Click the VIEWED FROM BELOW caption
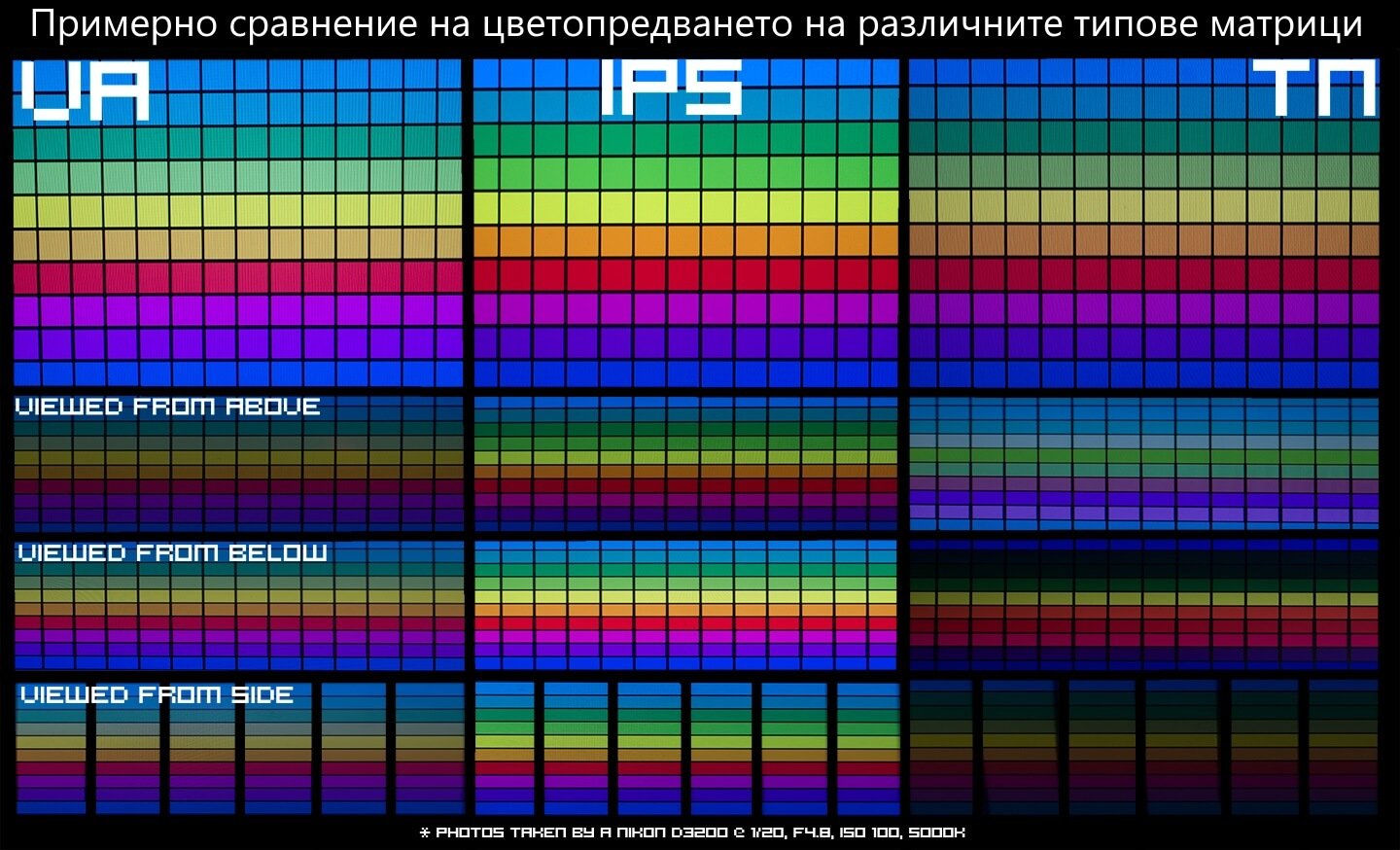 [173, 553]
